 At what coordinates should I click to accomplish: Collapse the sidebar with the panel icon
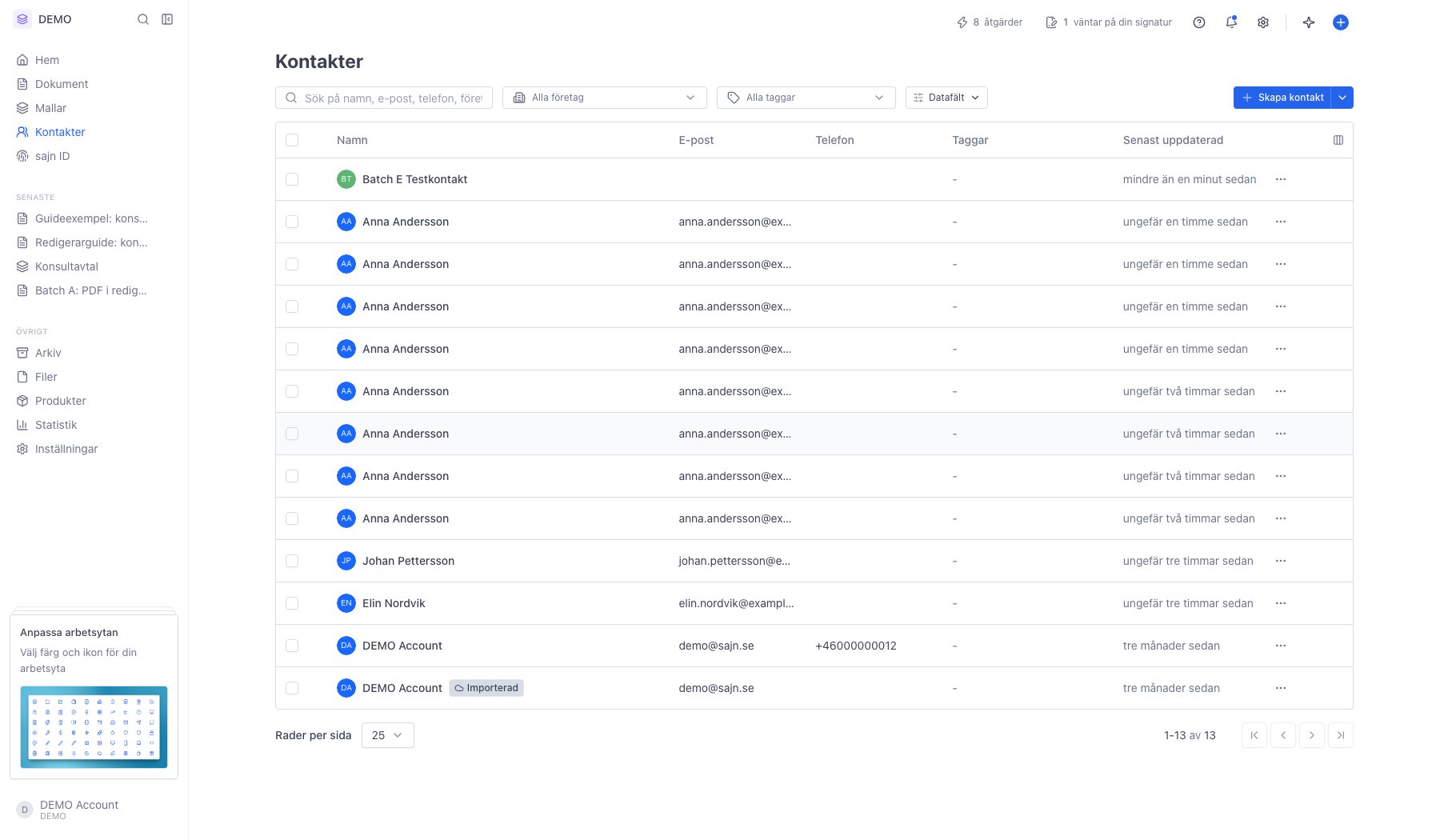tap(167, 19)
